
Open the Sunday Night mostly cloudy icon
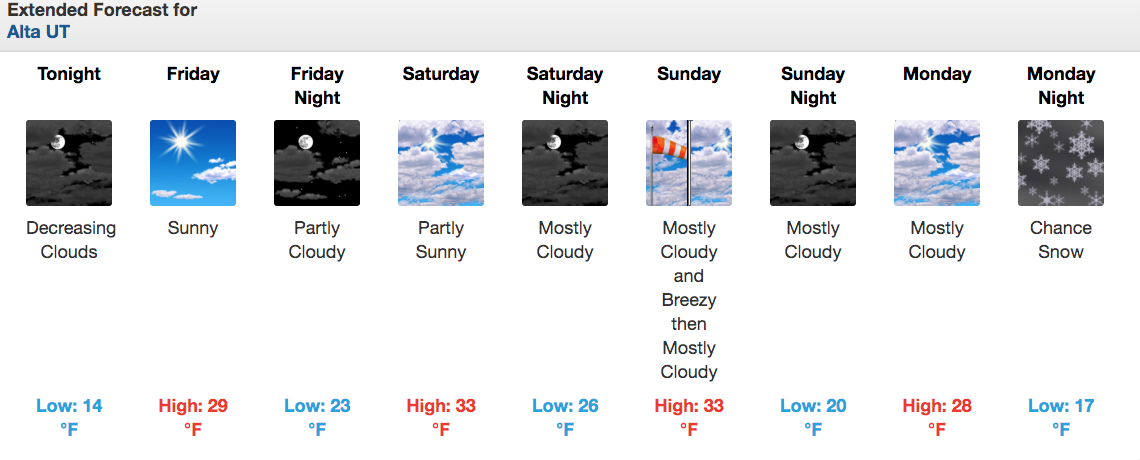(x=813, y=163)
